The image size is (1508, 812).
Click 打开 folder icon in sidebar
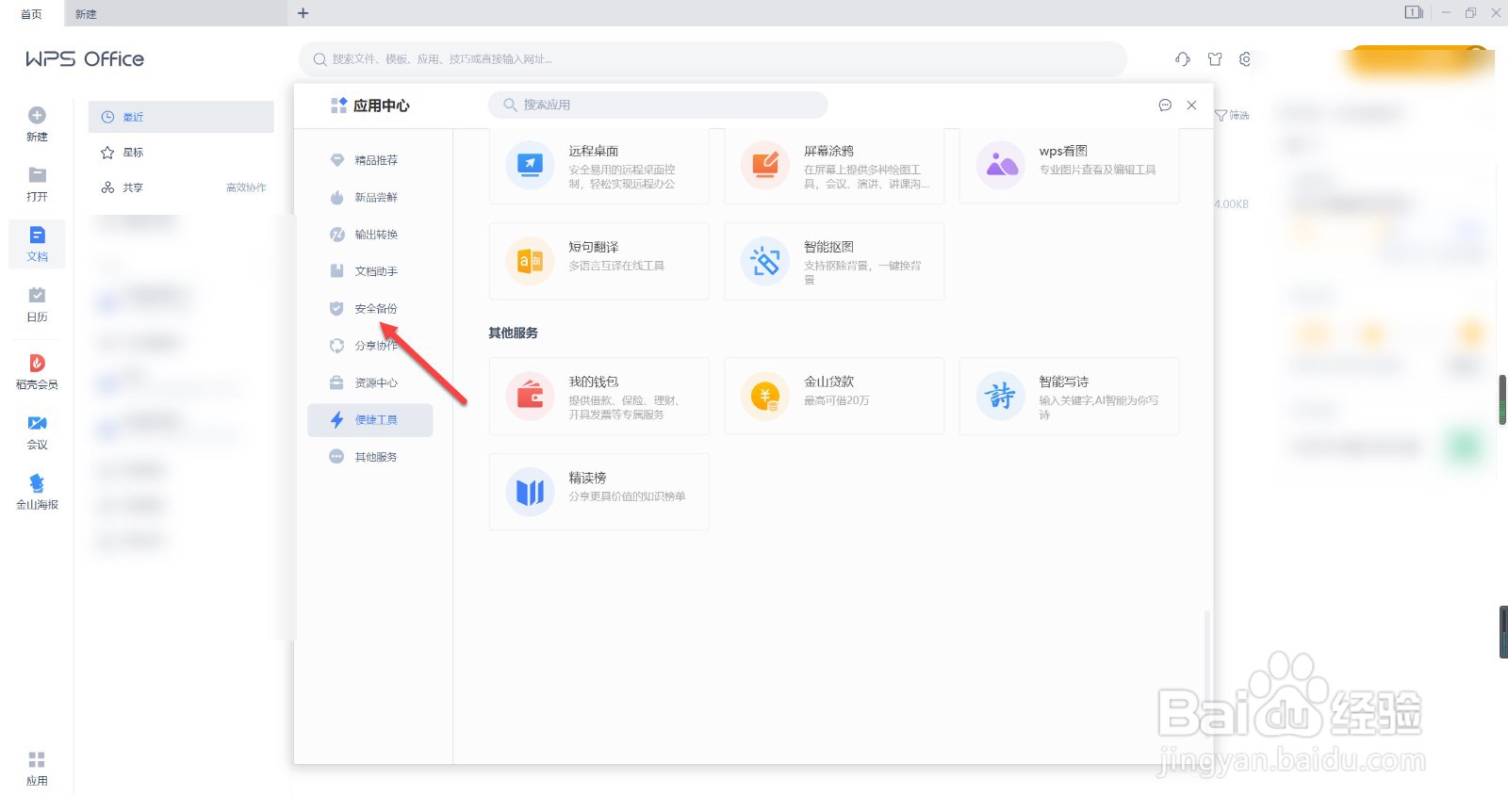(x=37, y=185)
